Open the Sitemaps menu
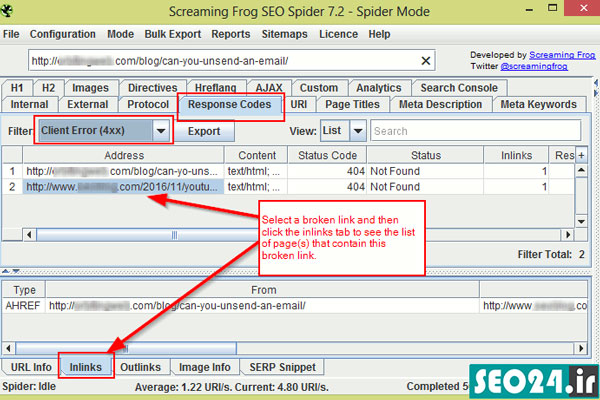600x400 pixels. 284,34
